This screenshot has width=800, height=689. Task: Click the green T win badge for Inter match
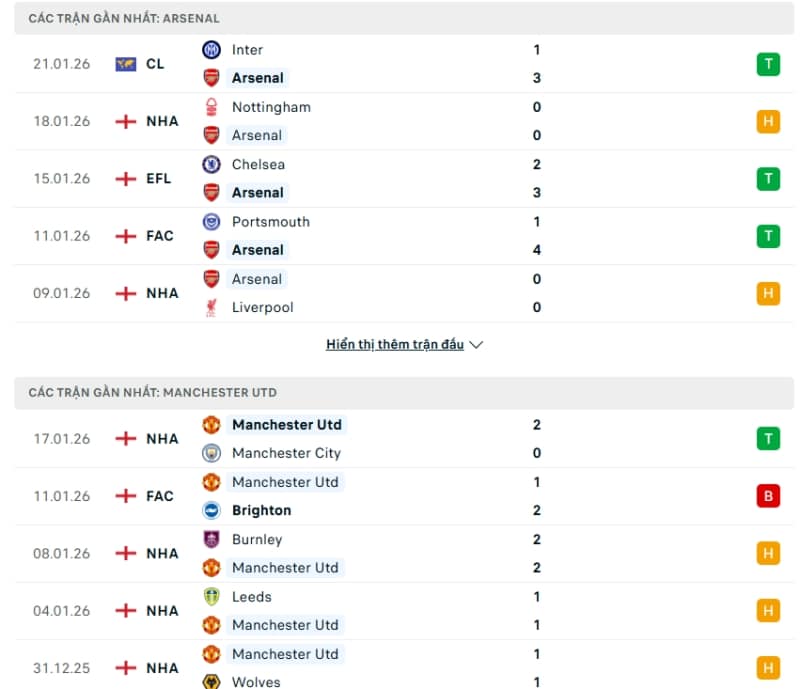tap(768, 63)
